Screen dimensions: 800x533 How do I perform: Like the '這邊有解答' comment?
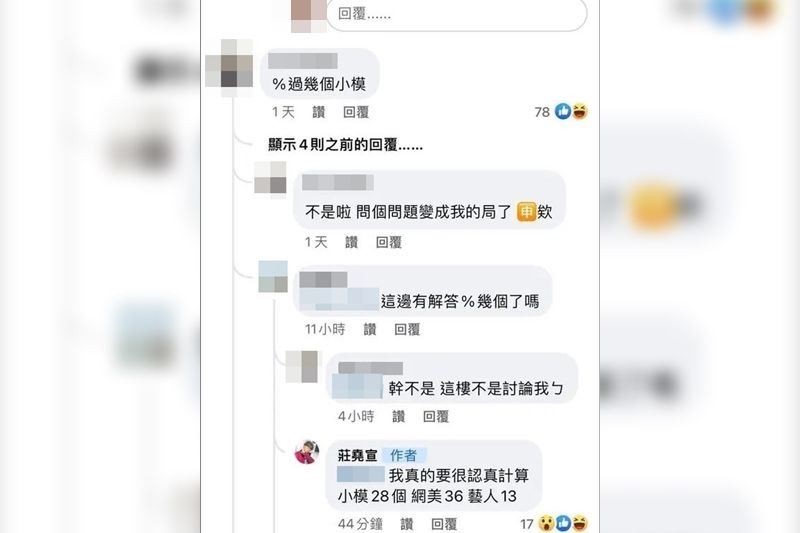(370, 329)
